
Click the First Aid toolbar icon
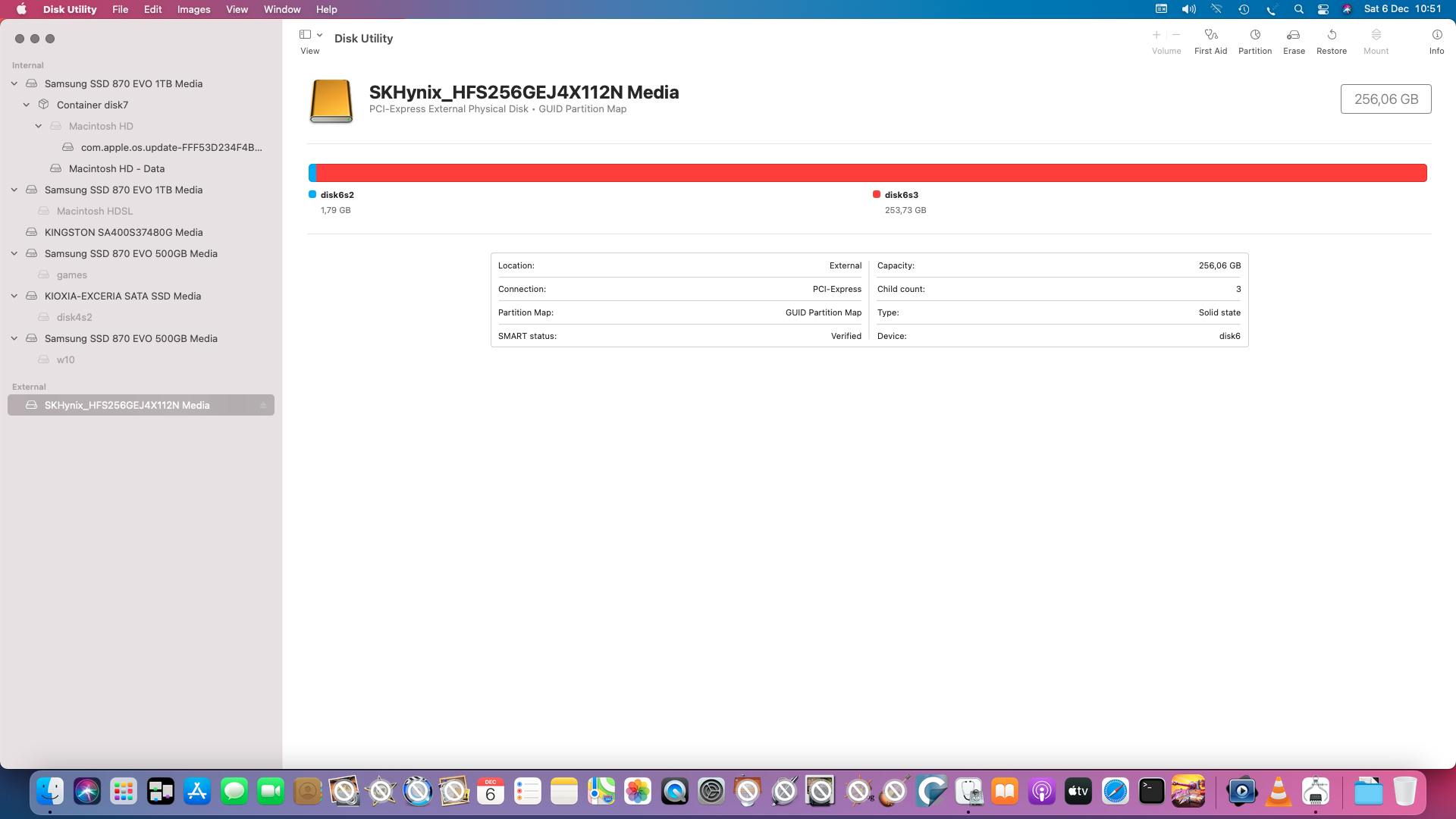[1210, 35]
